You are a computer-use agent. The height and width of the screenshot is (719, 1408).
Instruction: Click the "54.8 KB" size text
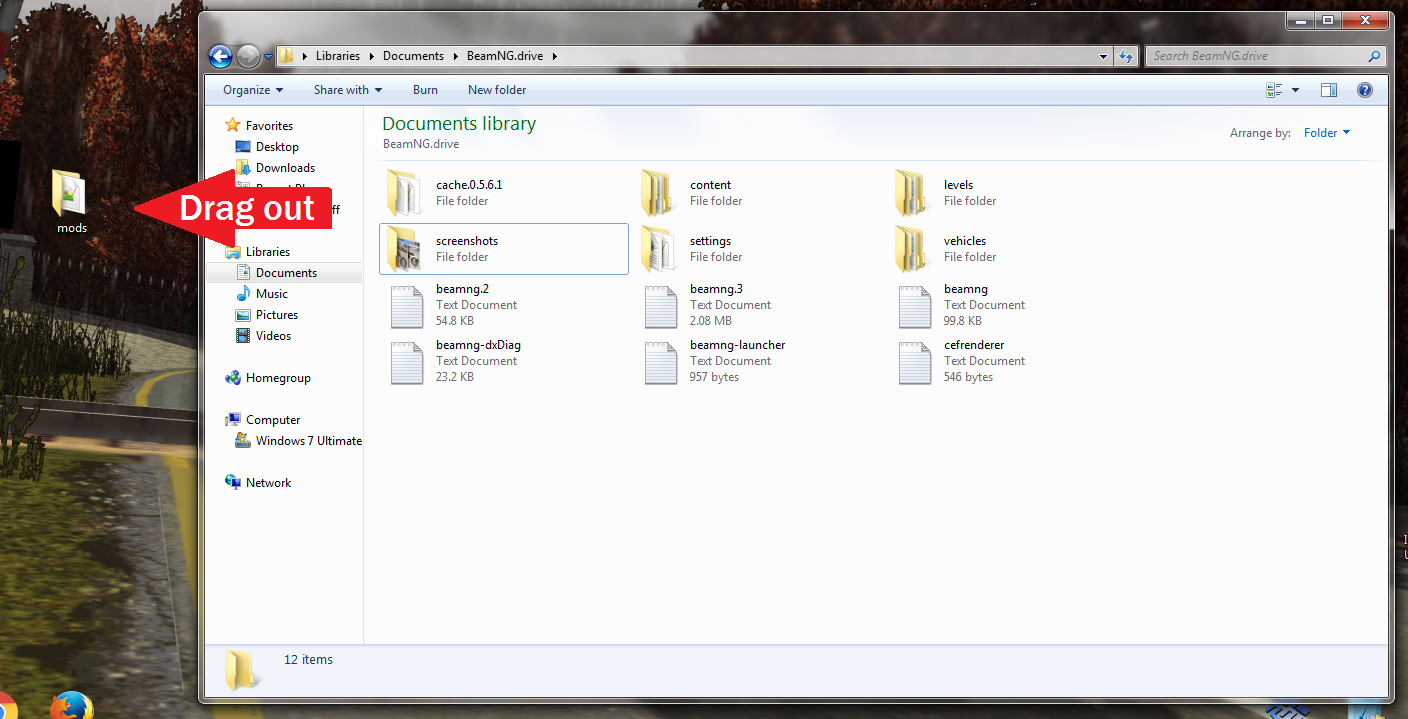pyautogui.click(x=455, y=321)
